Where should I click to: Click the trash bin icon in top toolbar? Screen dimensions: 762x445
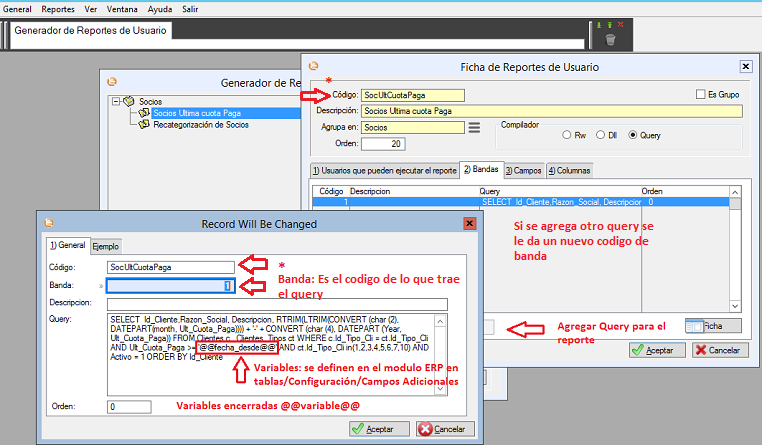click(610, 40)
